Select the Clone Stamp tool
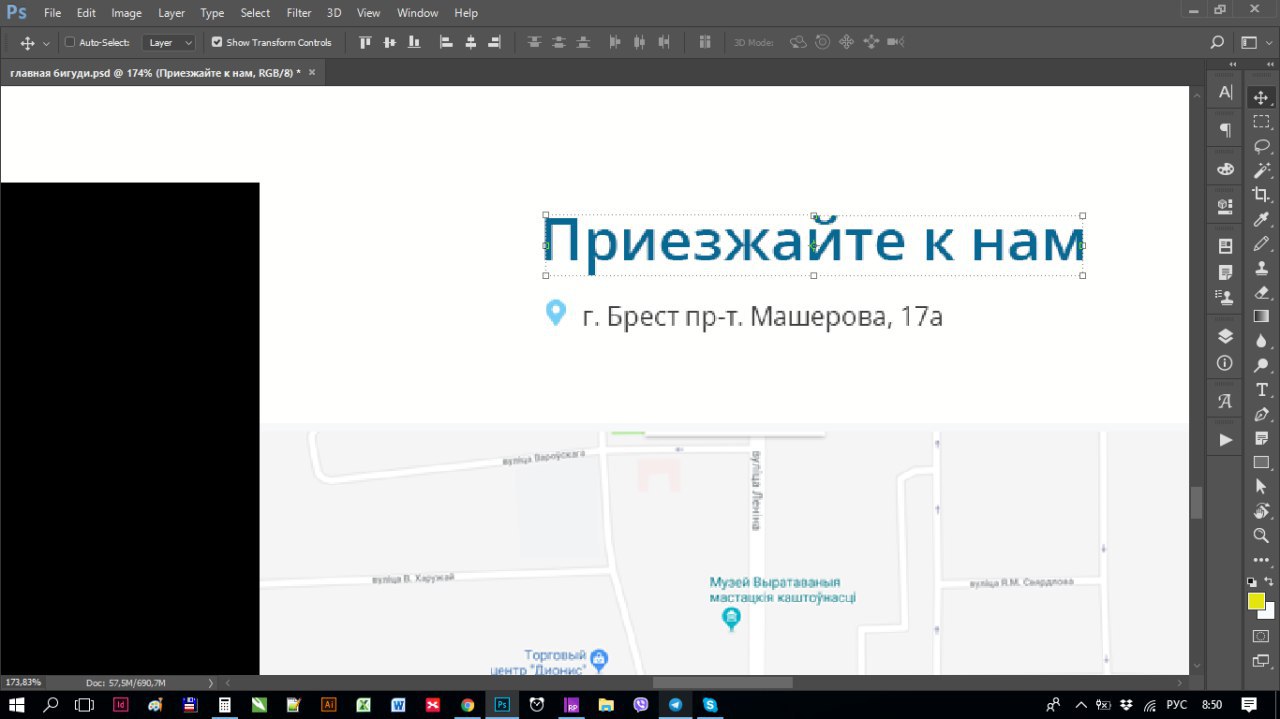 pyautogui.click(x=1261, y=268)
